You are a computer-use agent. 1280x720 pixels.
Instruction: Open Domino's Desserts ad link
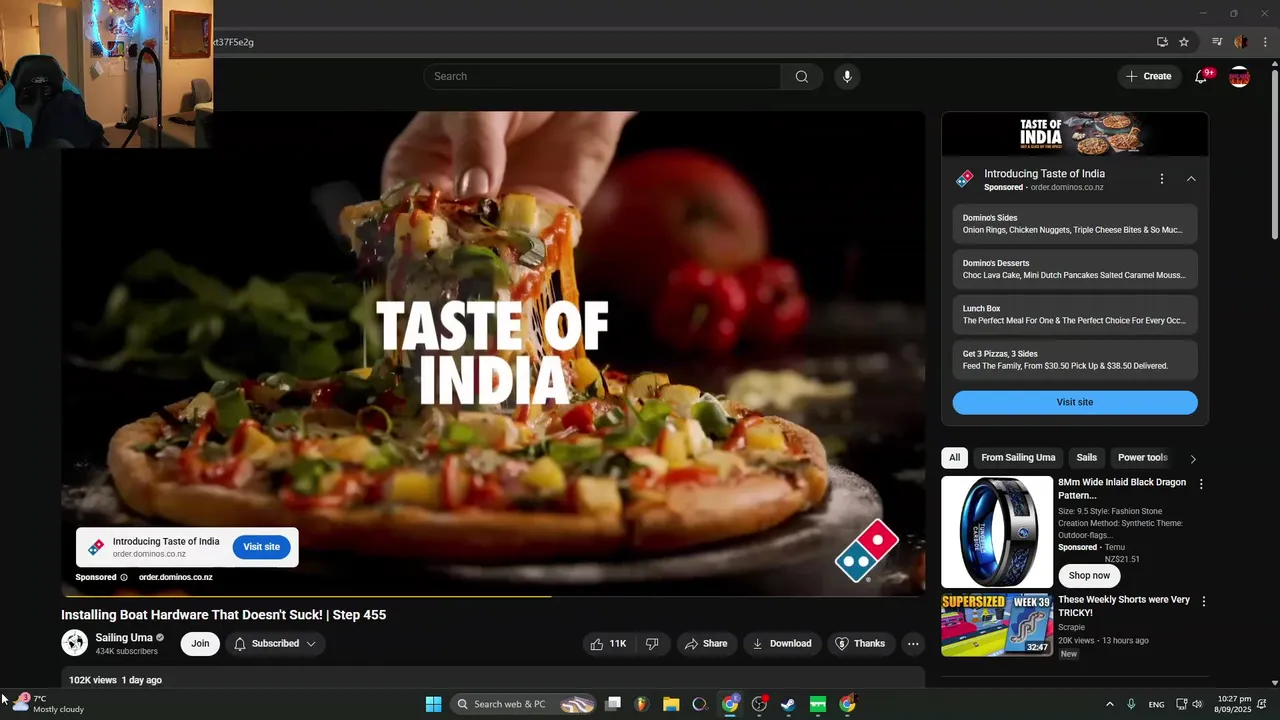click(1075, 269)
